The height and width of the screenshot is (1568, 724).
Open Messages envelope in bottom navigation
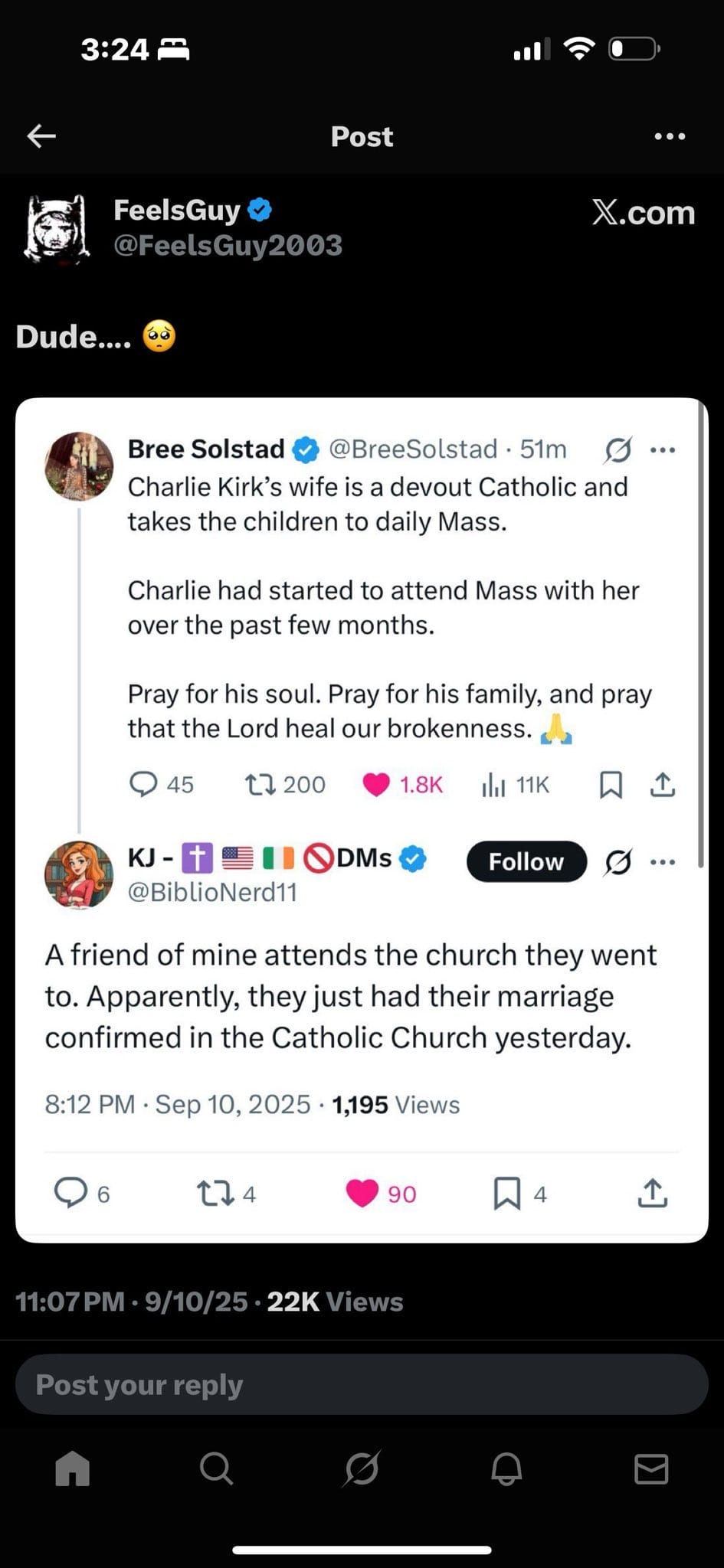(651, 1469)
